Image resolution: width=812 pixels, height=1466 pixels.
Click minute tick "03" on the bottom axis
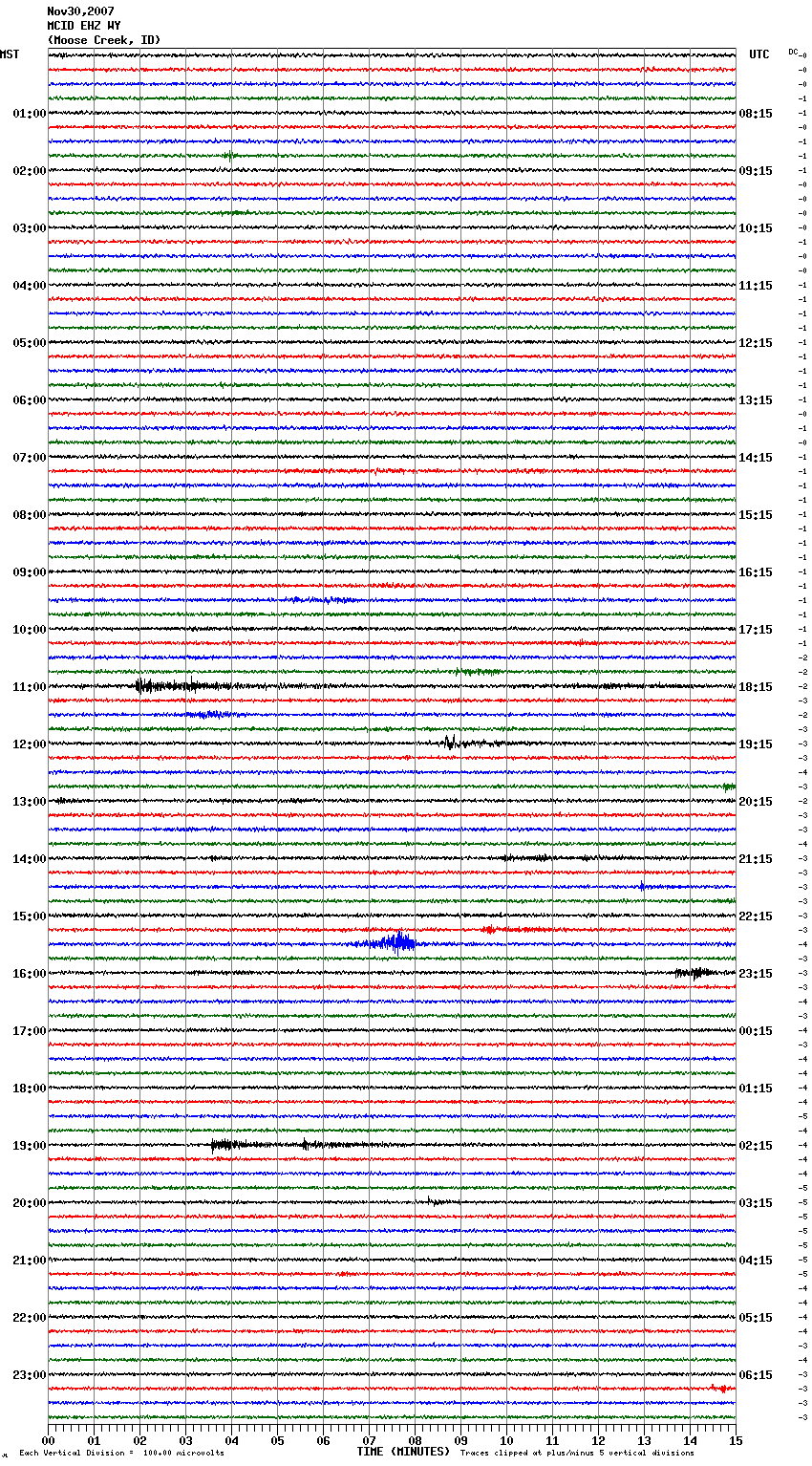point(185,1440)
